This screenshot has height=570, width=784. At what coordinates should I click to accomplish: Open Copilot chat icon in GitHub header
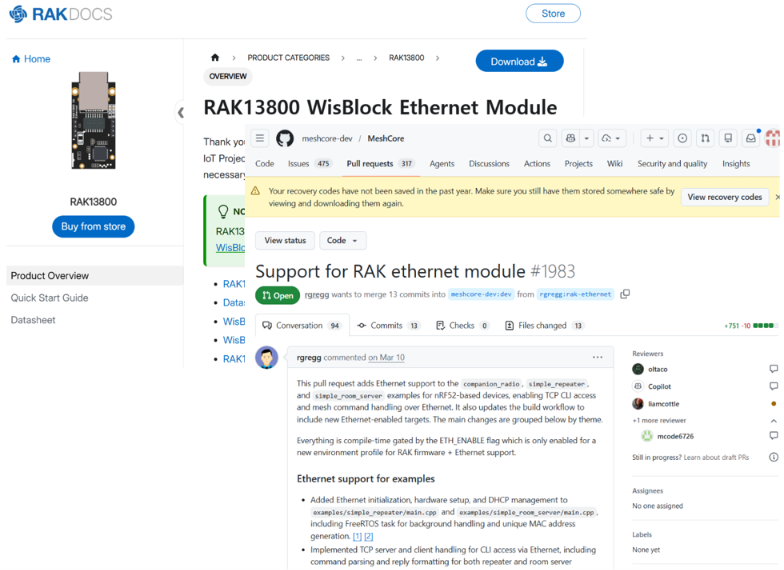click(570, 138)
